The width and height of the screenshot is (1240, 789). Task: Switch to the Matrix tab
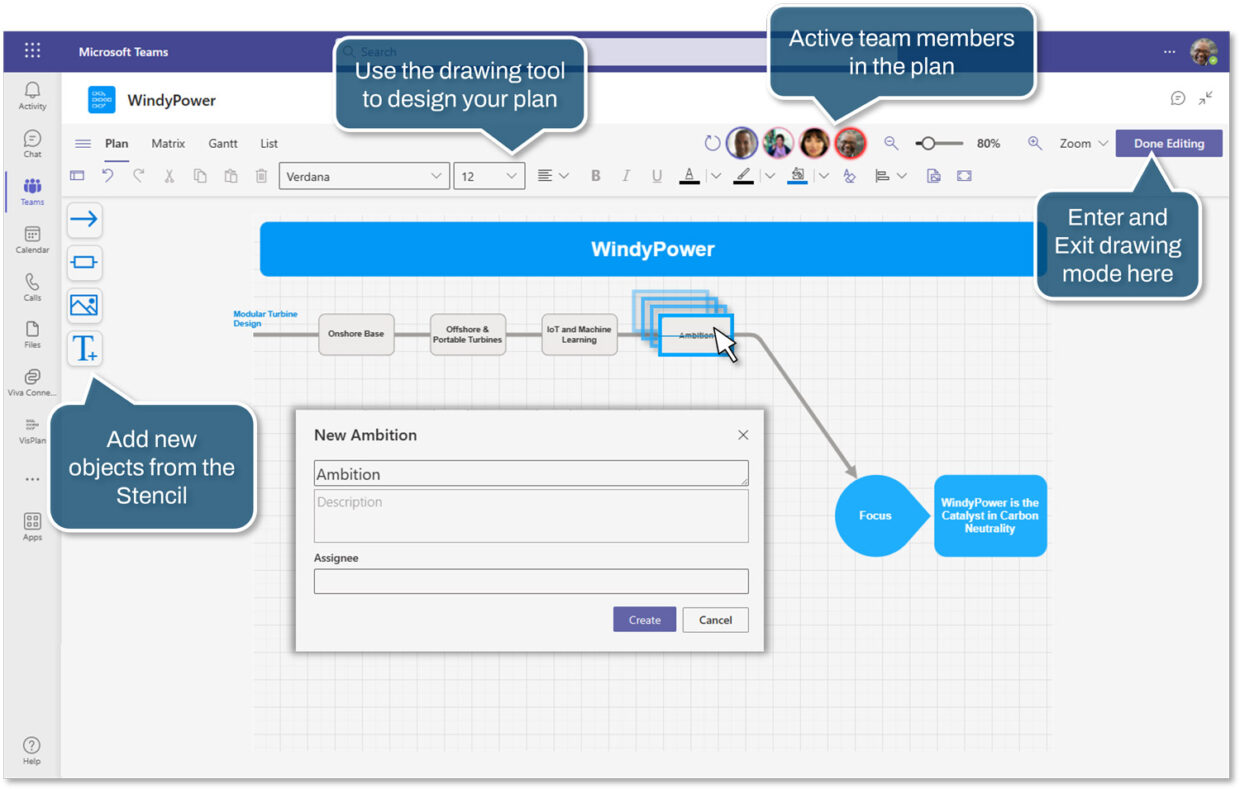pos(167,143)
